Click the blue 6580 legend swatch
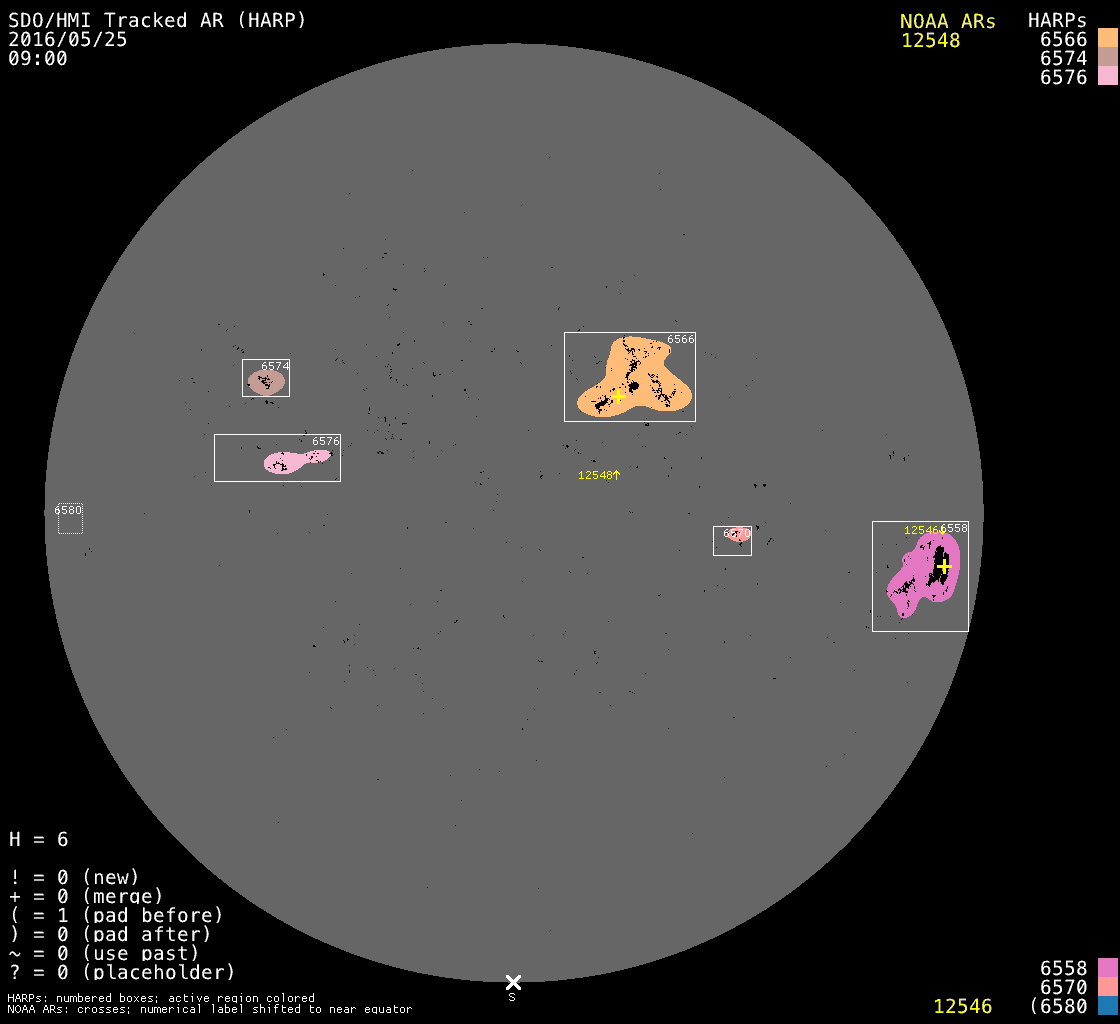 pos(1107,1006)
